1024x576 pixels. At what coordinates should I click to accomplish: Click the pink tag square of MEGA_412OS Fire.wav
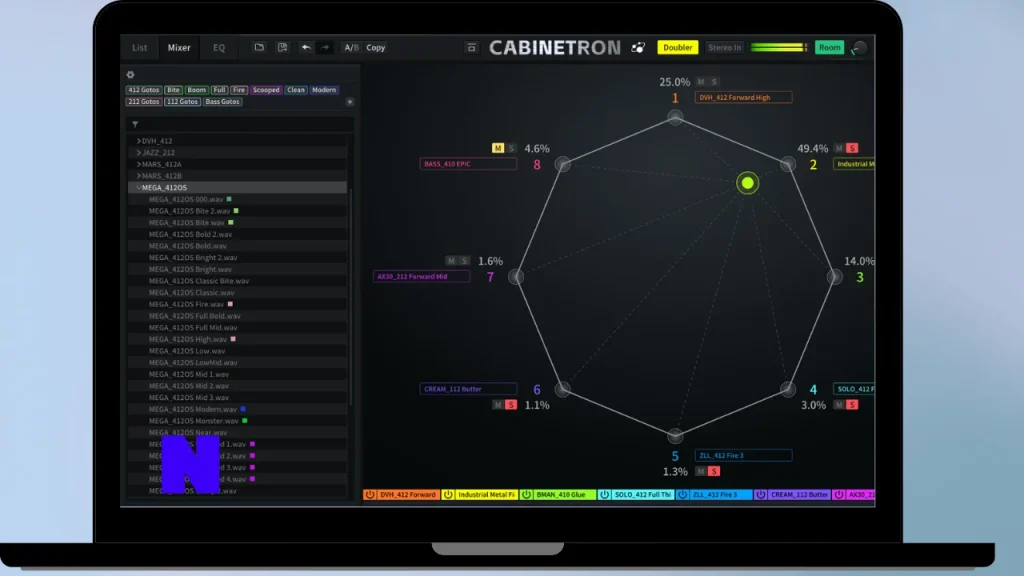[230, 304]
